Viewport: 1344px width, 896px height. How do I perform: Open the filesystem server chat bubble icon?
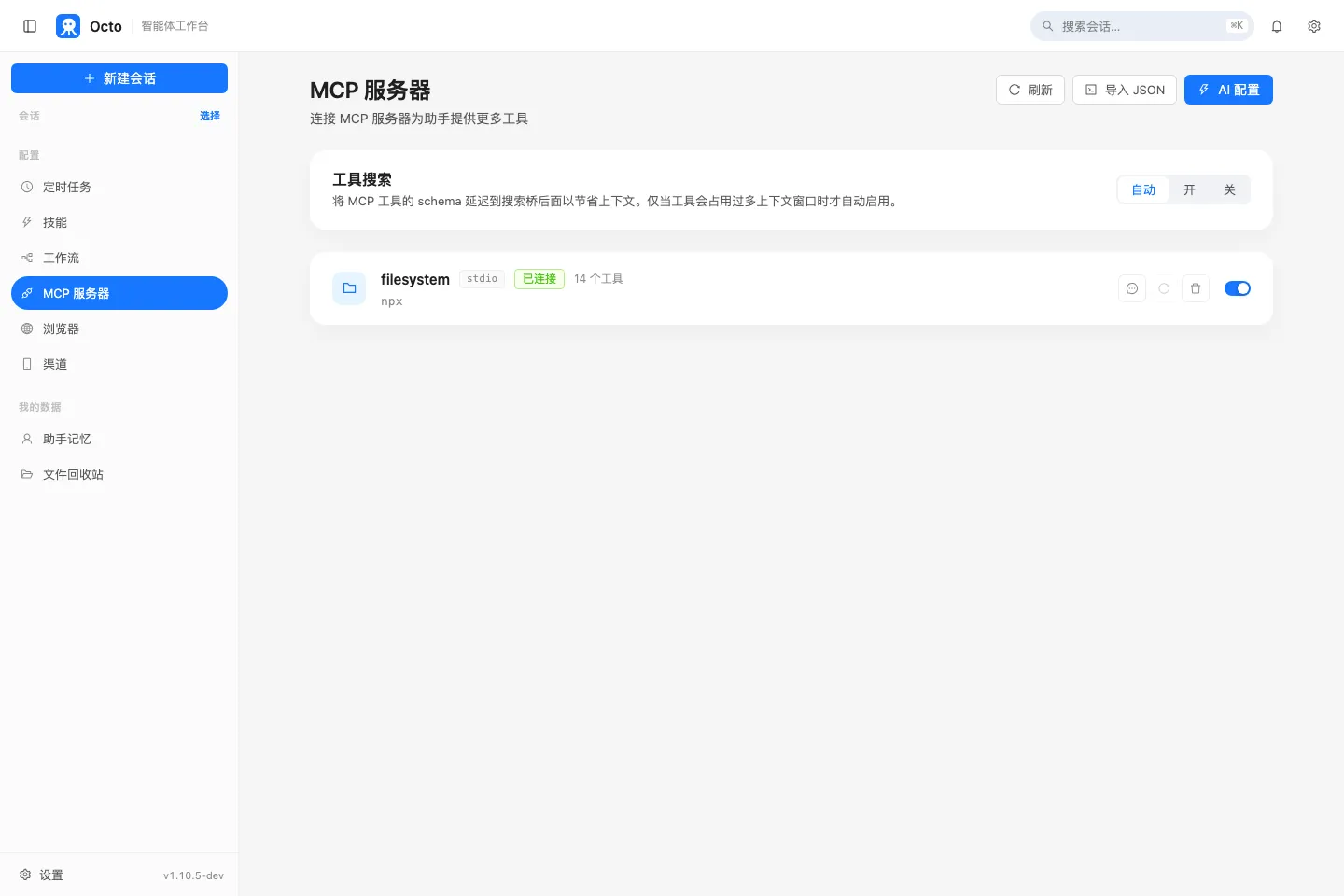coord(1132,288)
